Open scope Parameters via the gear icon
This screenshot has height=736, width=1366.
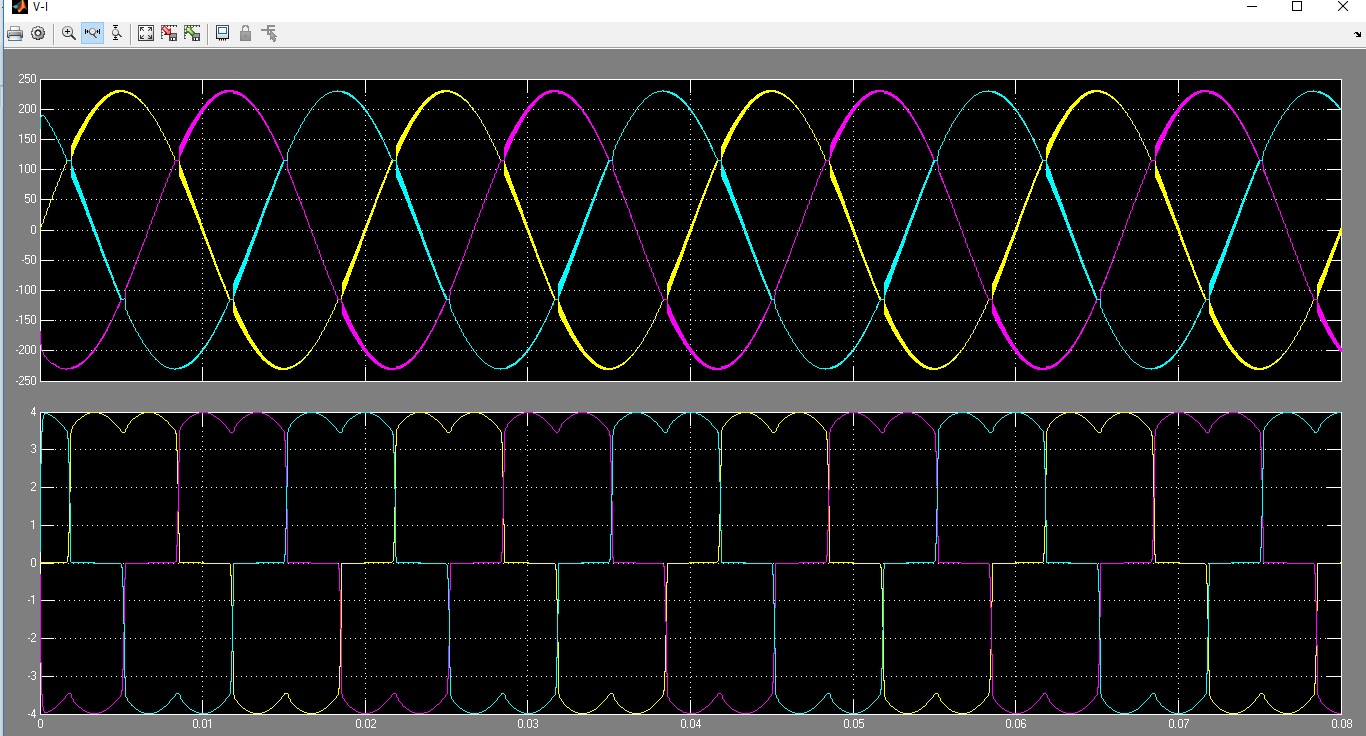point(38,33)
